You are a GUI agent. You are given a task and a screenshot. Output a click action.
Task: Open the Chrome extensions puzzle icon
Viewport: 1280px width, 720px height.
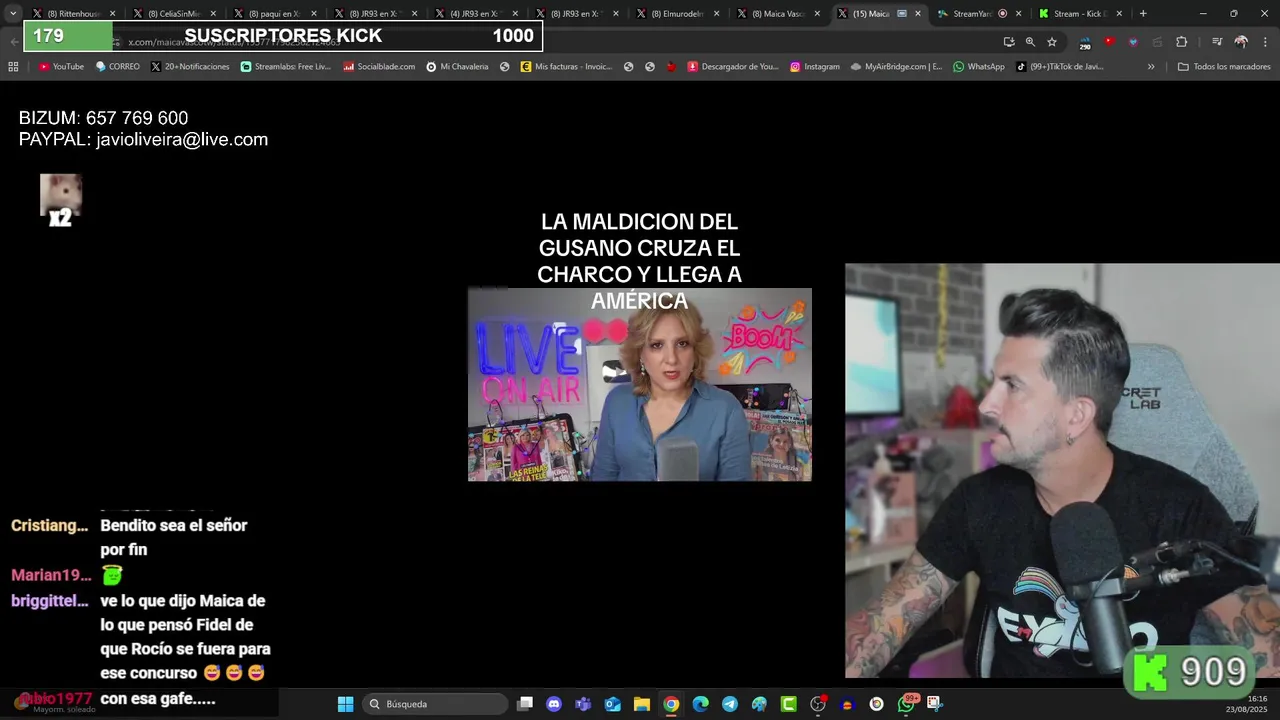point(1181,42)
